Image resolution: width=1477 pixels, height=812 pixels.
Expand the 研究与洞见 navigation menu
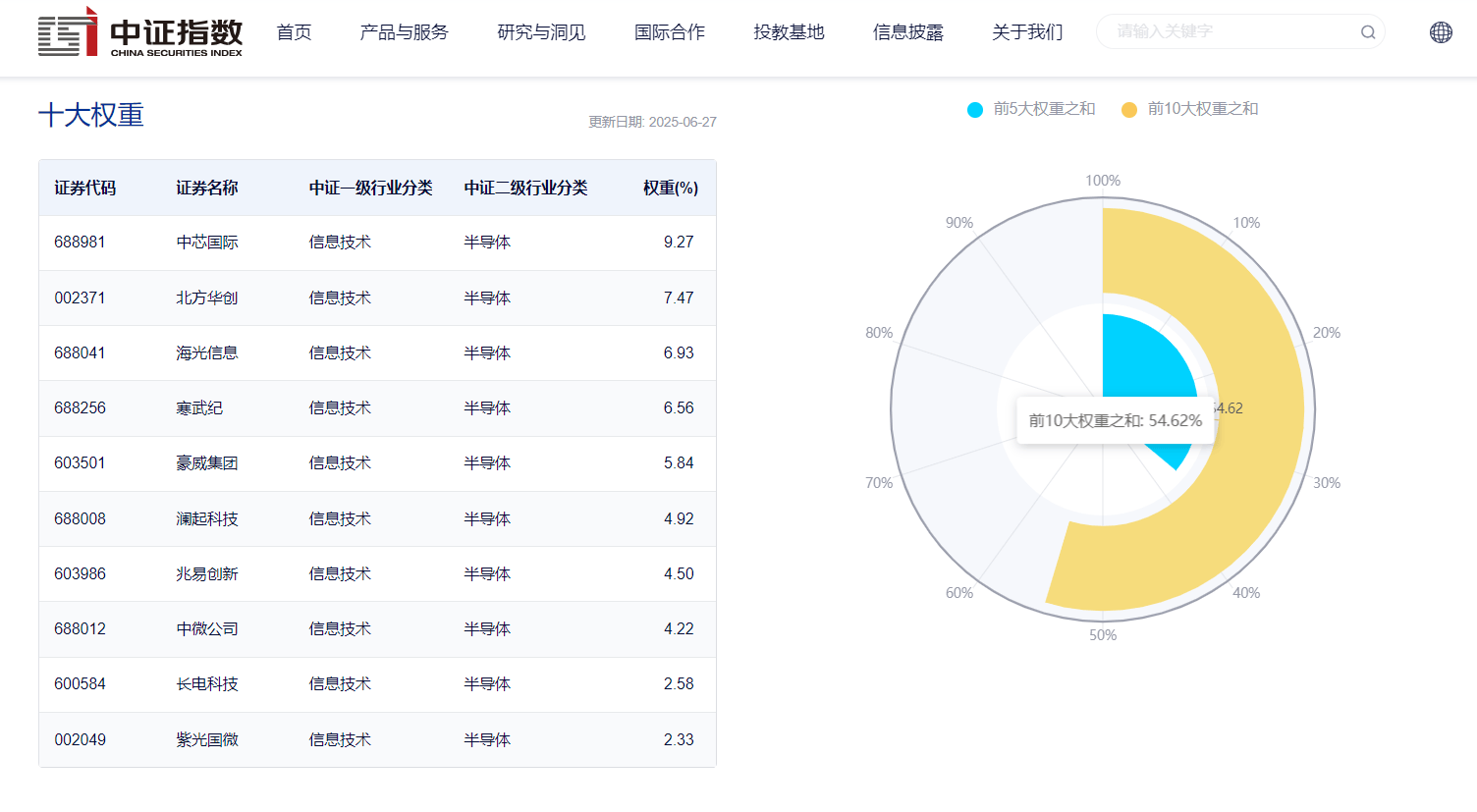pos(541,32)
